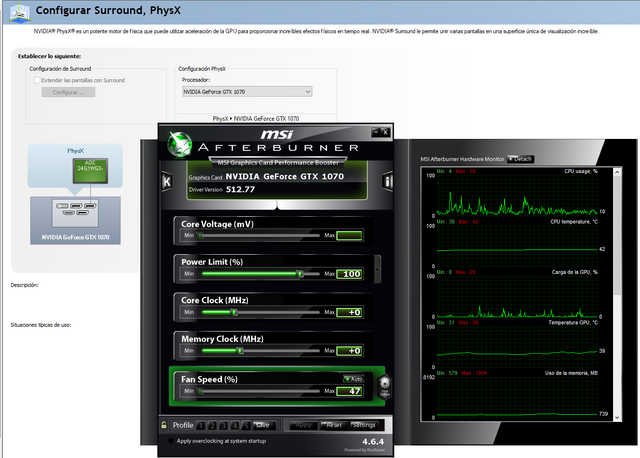640x458 pixels.
Task: Check Extender las pantallas con Surround
Action: click(38, 80)
